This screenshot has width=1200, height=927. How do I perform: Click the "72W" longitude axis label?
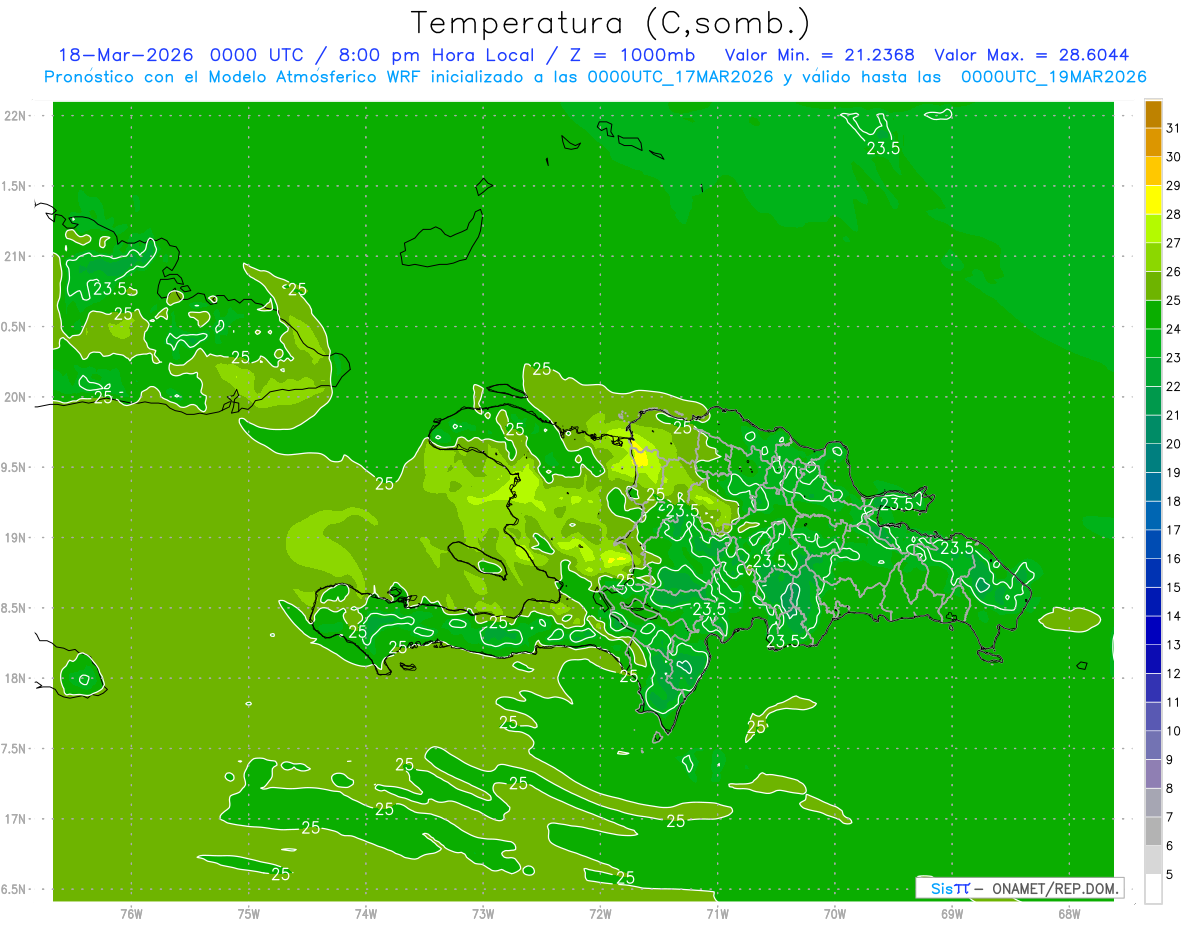[x=600, y=913]
